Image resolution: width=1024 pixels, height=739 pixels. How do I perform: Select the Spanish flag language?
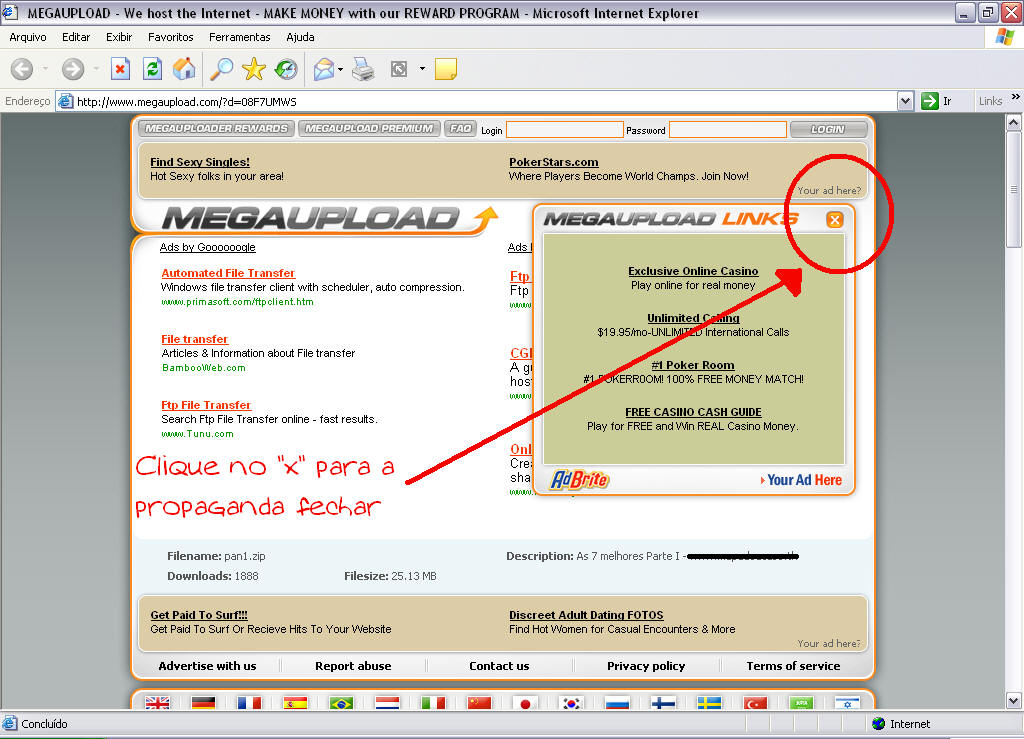click(295, 703)
